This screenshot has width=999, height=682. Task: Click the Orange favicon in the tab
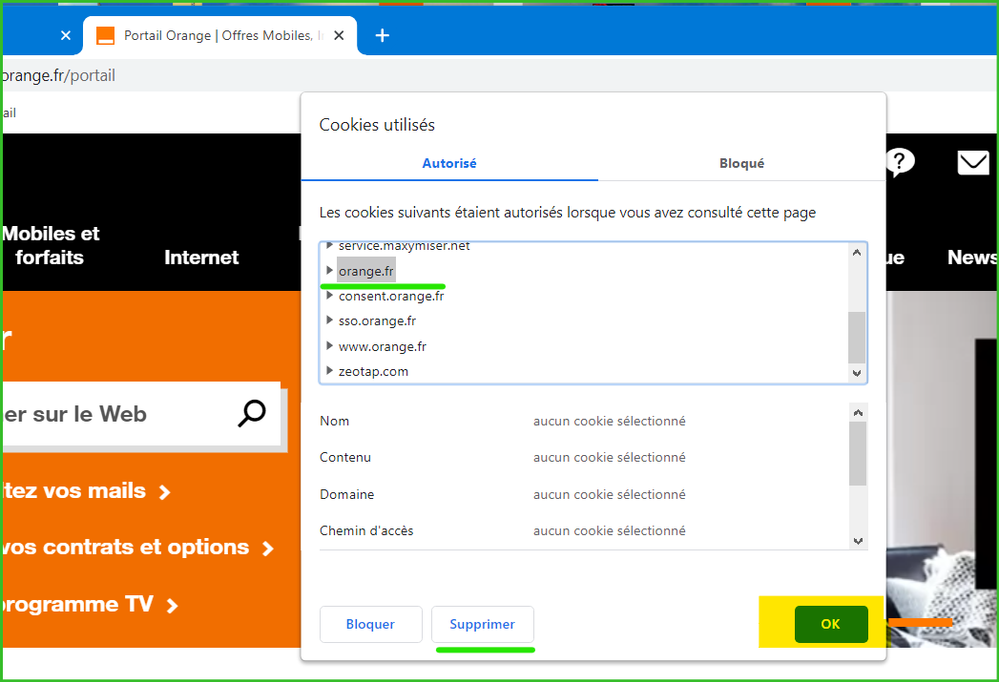tap(105, 36)
